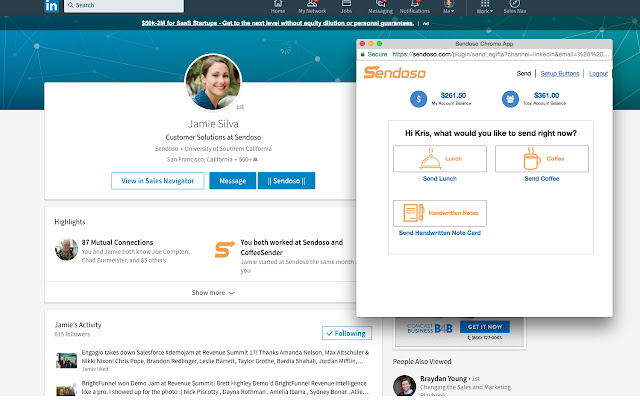Screen dimensions: 640x400
Task: Click GET IT NOW Comcast ad button
Action: click(x=485, y=327)
